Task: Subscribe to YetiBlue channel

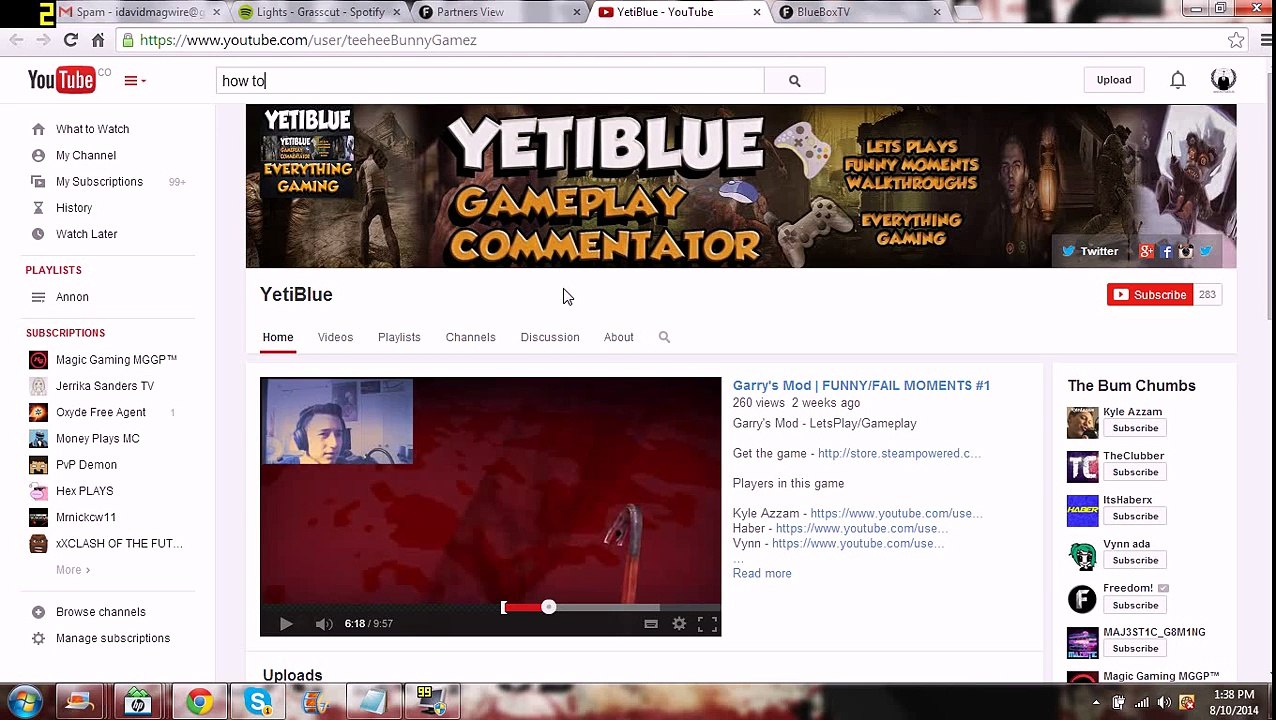Action: [x=1150, y=294]
